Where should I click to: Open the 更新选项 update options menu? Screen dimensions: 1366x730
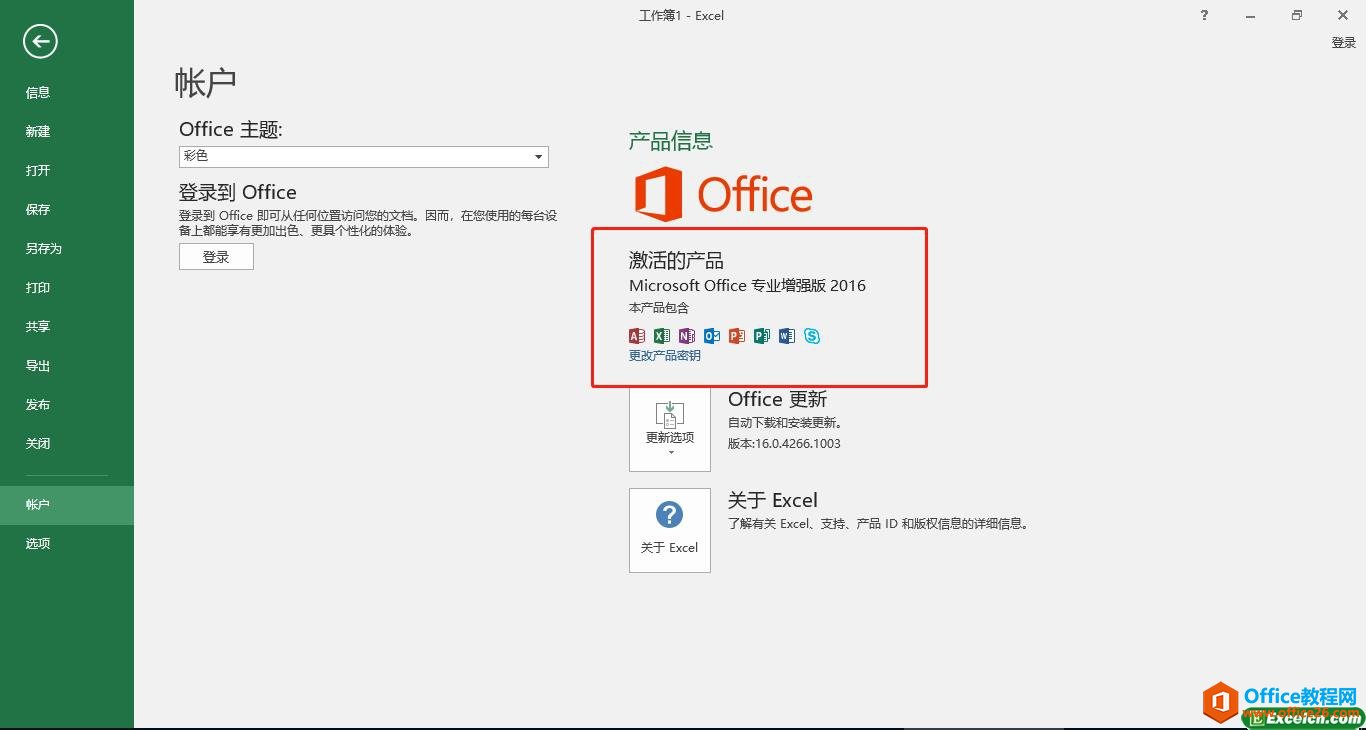click(670, 429)
